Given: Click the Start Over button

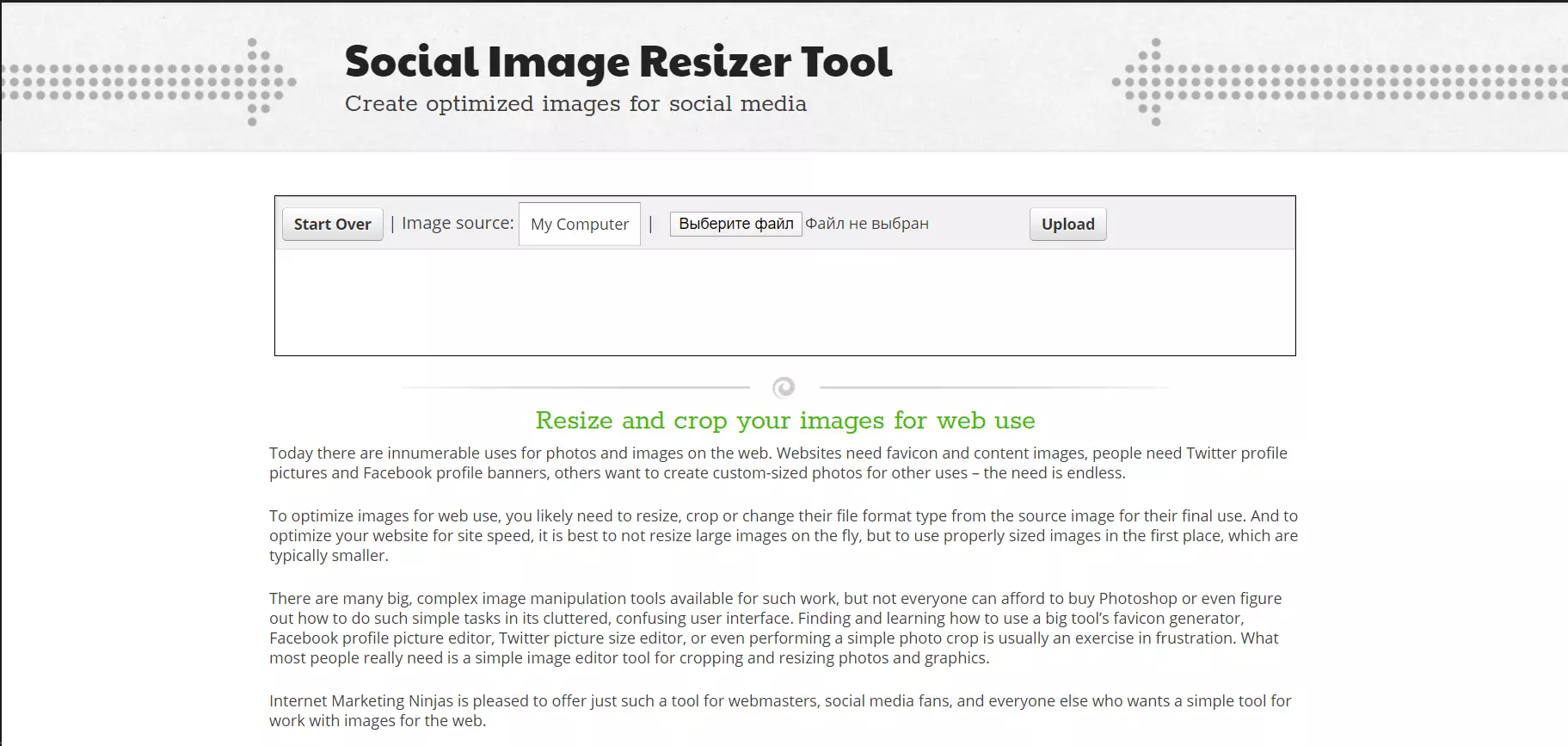Looking at the screenshot, I should (x=333, y=224).
